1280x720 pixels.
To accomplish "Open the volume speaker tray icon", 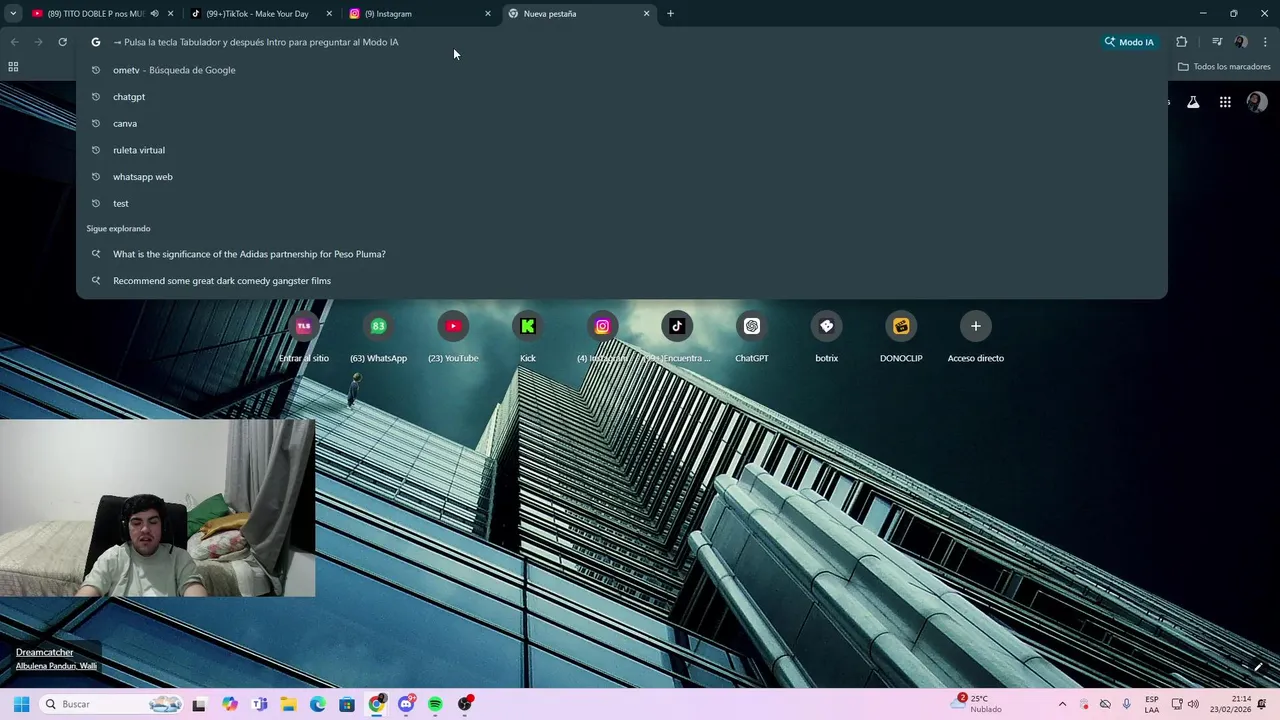I will coord(1193,704).
